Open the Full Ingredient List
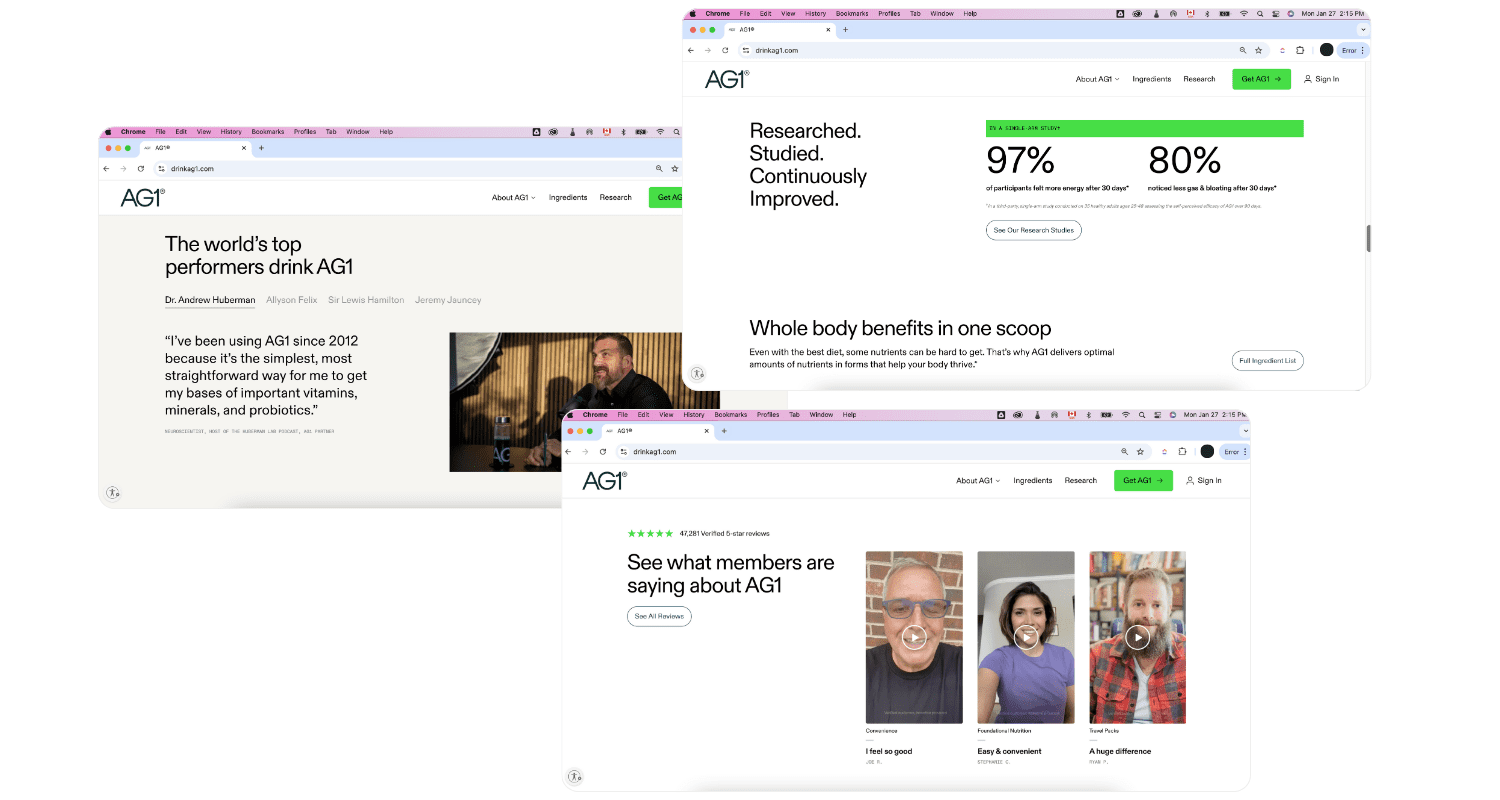The height and width of the screenshot is (800, 1500). point(1267,361)
